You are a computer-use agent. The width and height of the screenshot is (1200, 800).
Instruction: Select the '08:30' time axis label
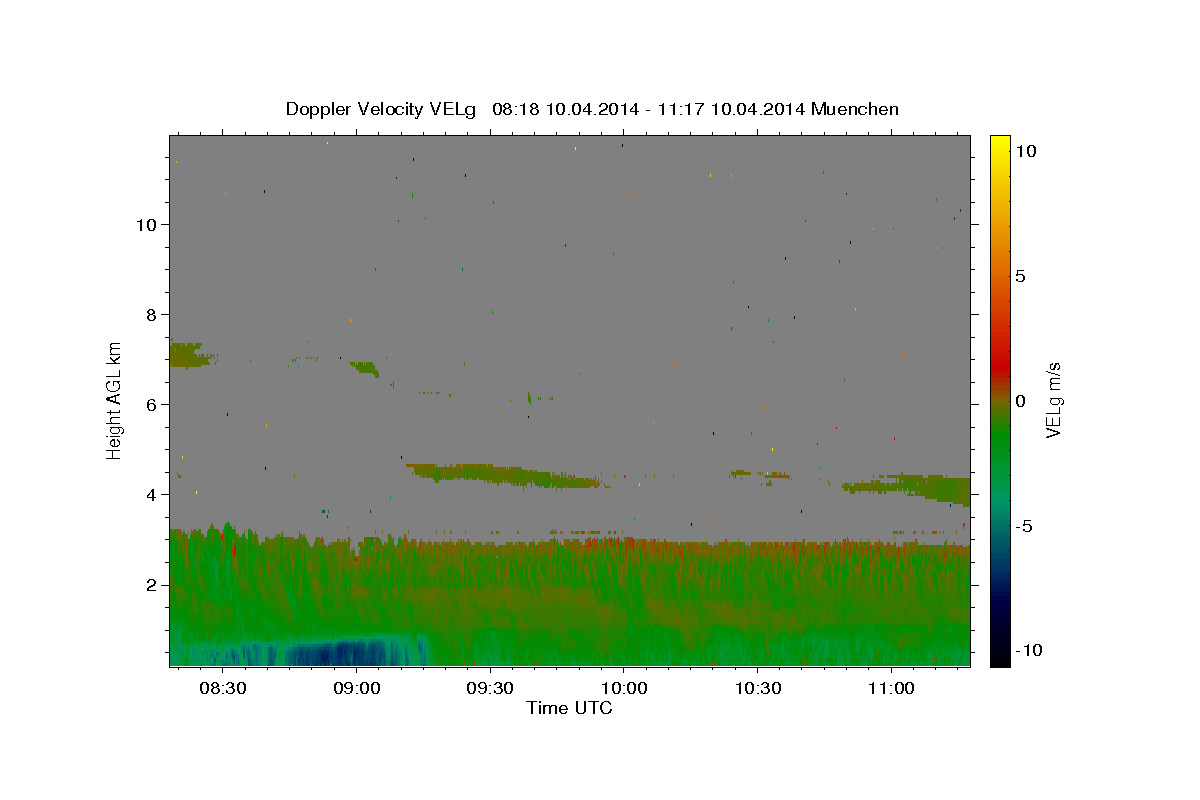222,689
